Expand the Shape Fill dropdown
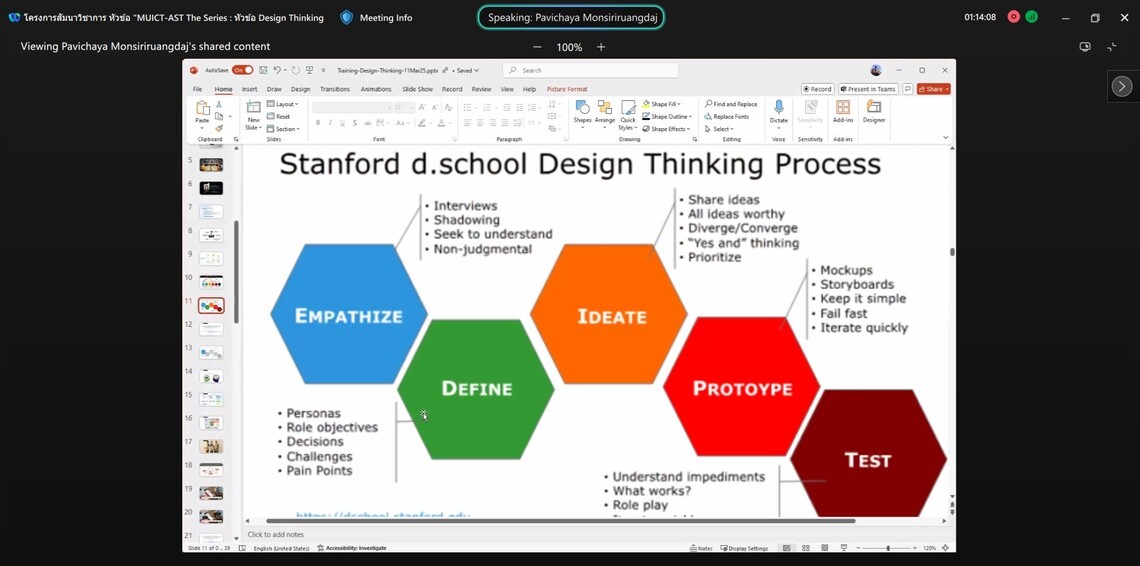1140x566 pixels. pos(664,104)
